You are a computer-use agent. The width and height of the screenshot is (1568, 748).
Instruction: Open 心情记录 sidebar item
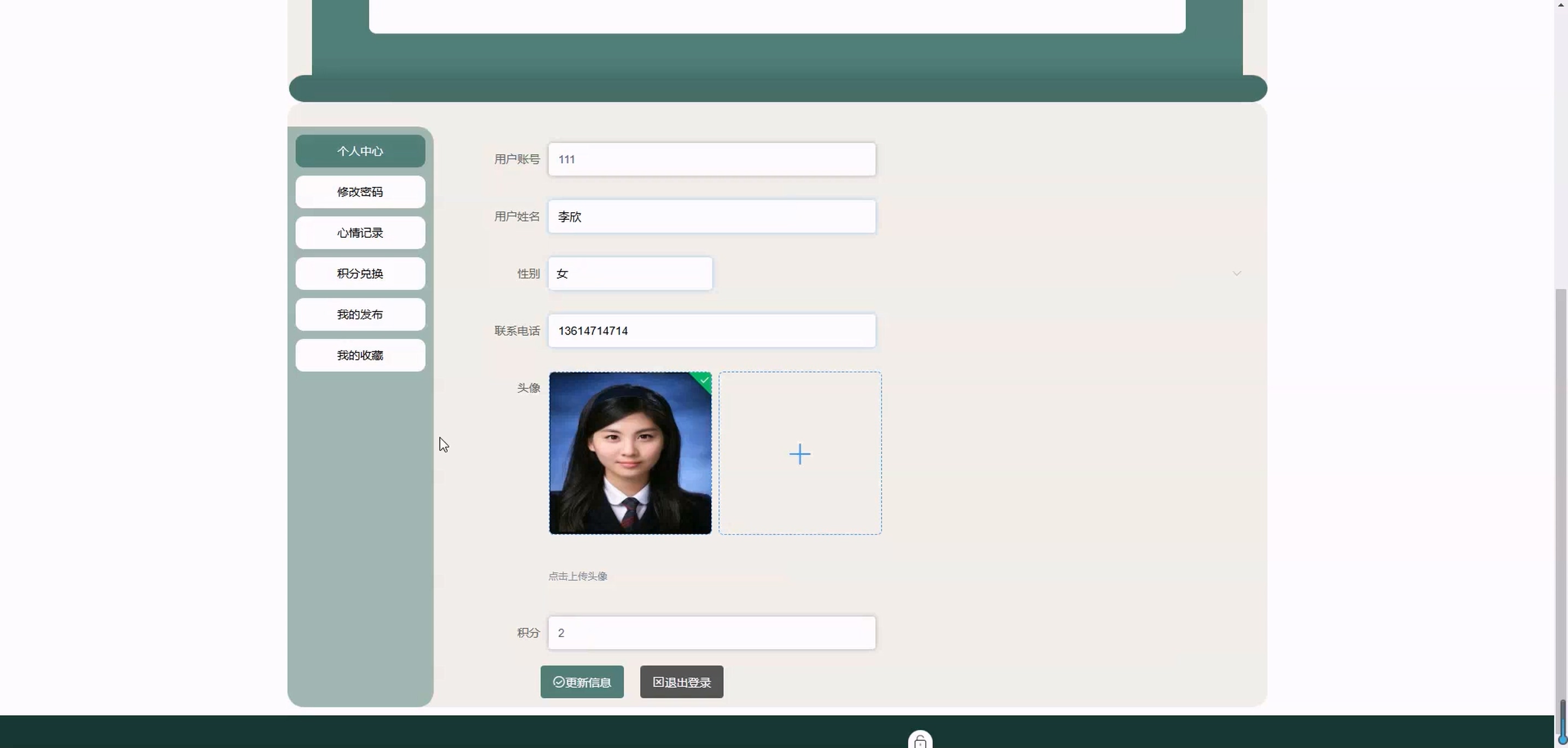pyautogui.click(x=360, y=232)
